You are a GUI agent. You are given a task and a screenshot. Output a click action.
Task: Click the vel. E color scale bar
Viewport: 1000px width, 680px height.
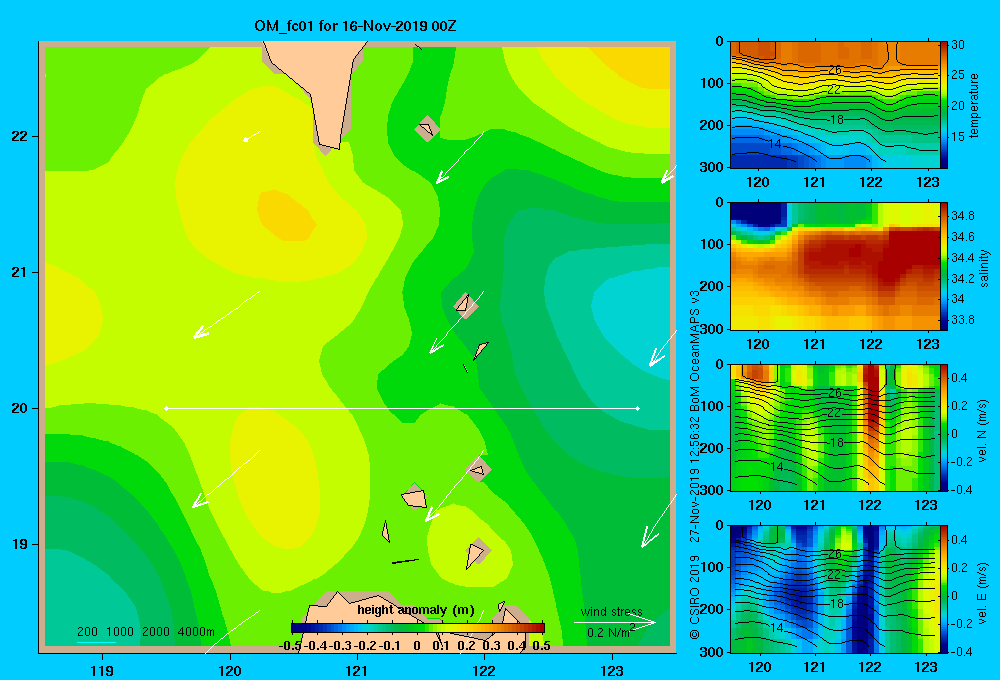pos(943,589)
